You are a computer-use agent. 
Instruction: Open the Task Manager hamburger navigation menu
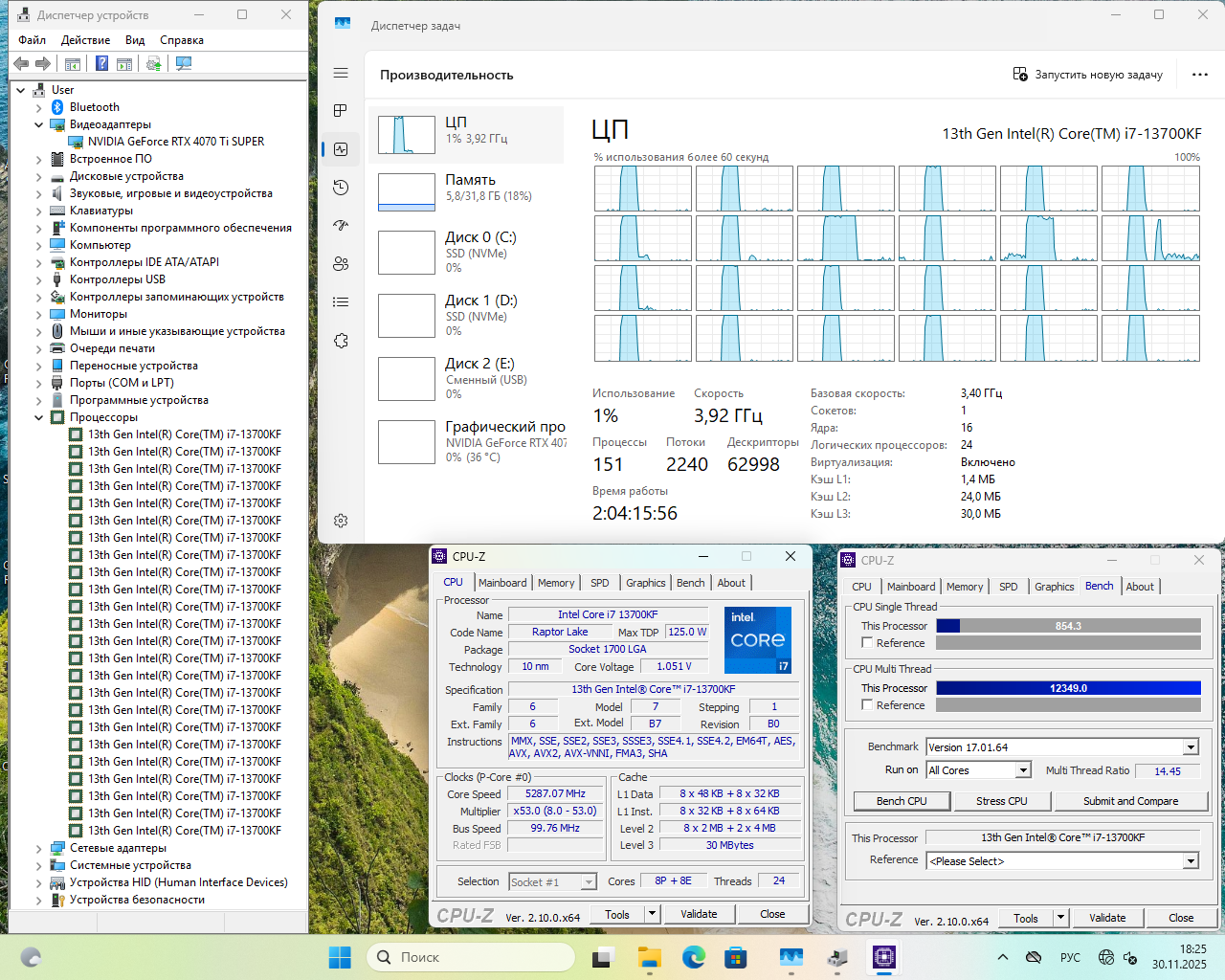[341, 73]
